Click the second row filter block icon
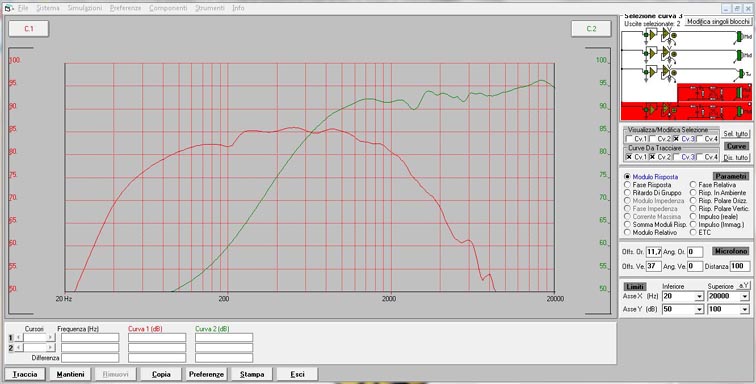 pyautogui.click(x=666, y=53)
